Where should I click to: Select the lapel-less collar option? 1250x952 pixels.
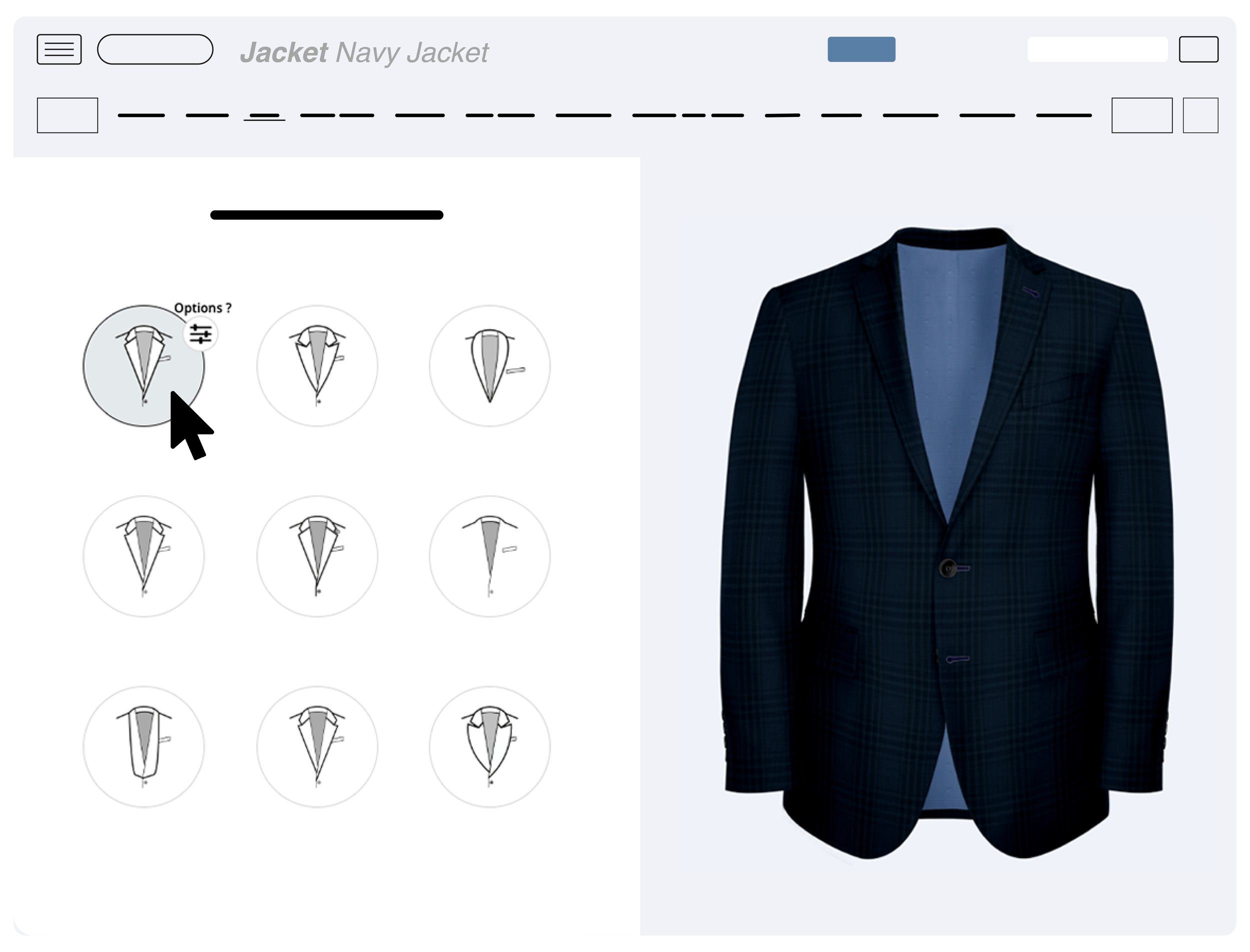tap(489, 556)
